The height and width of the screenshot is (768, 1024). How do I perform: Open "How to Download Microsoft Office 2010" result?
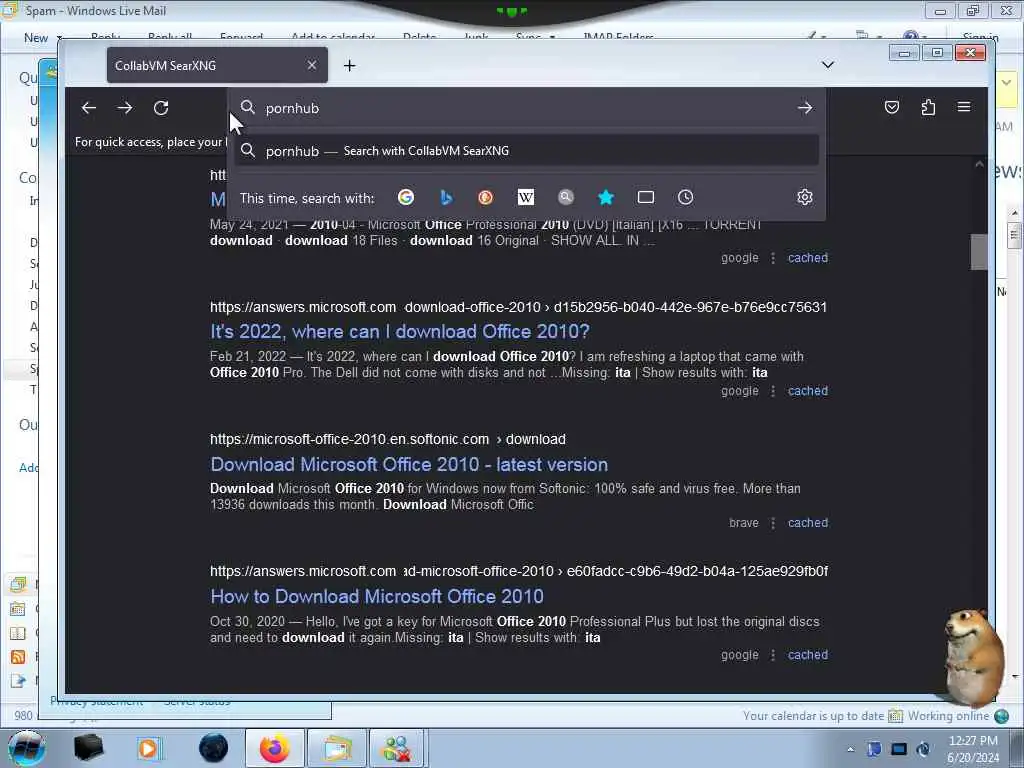(x=377, y=596)
